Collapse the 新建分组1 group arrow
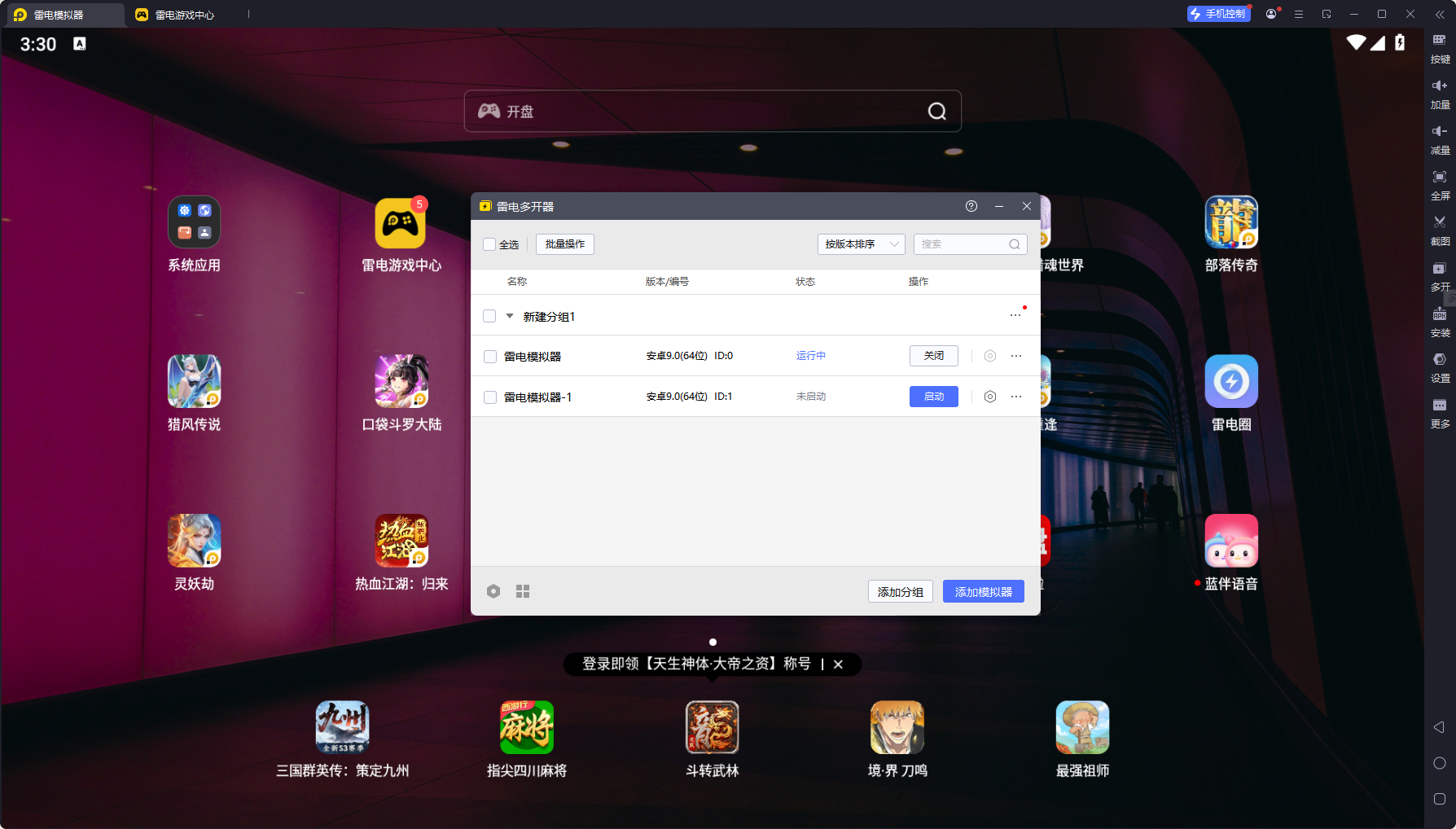Screen dimensions: 1456x829 pos(510,316)
